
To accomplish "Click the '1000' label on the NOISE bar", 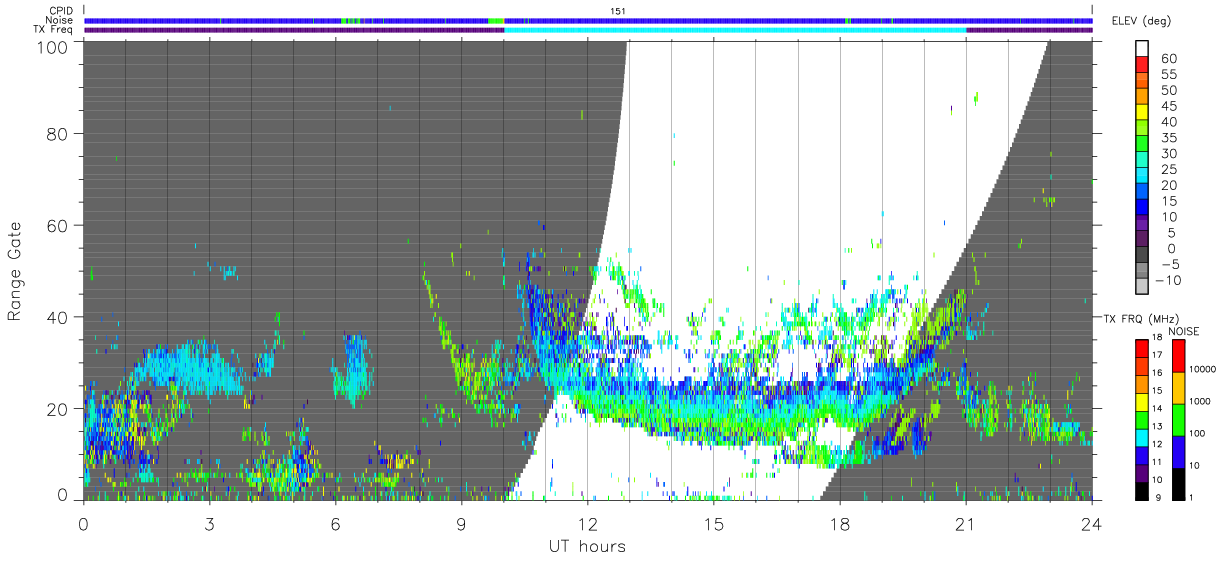I will (1200, 401).
